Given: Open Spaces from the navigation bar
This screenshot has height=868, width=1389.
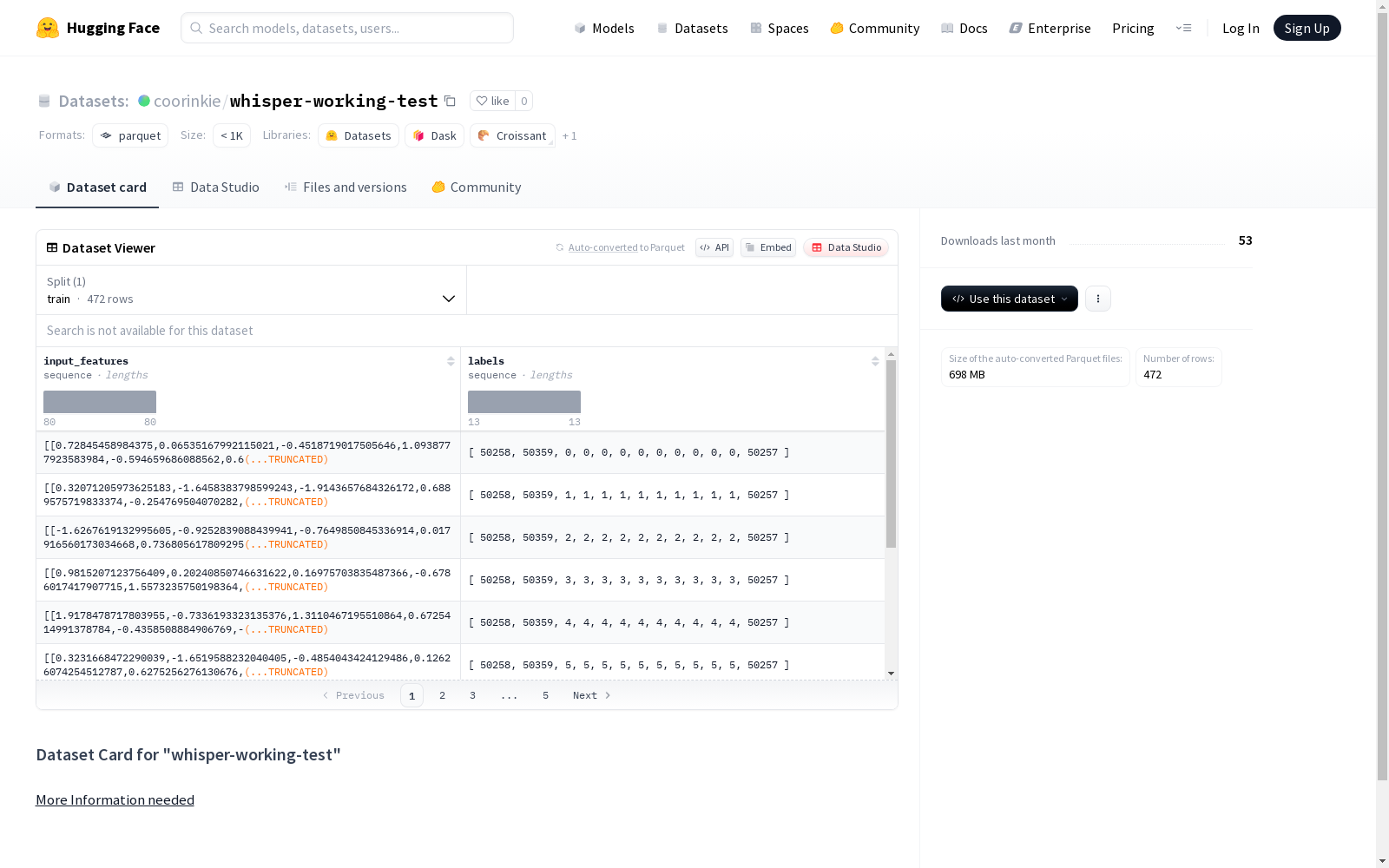Looking at the screenshot, I should [779, 28].
